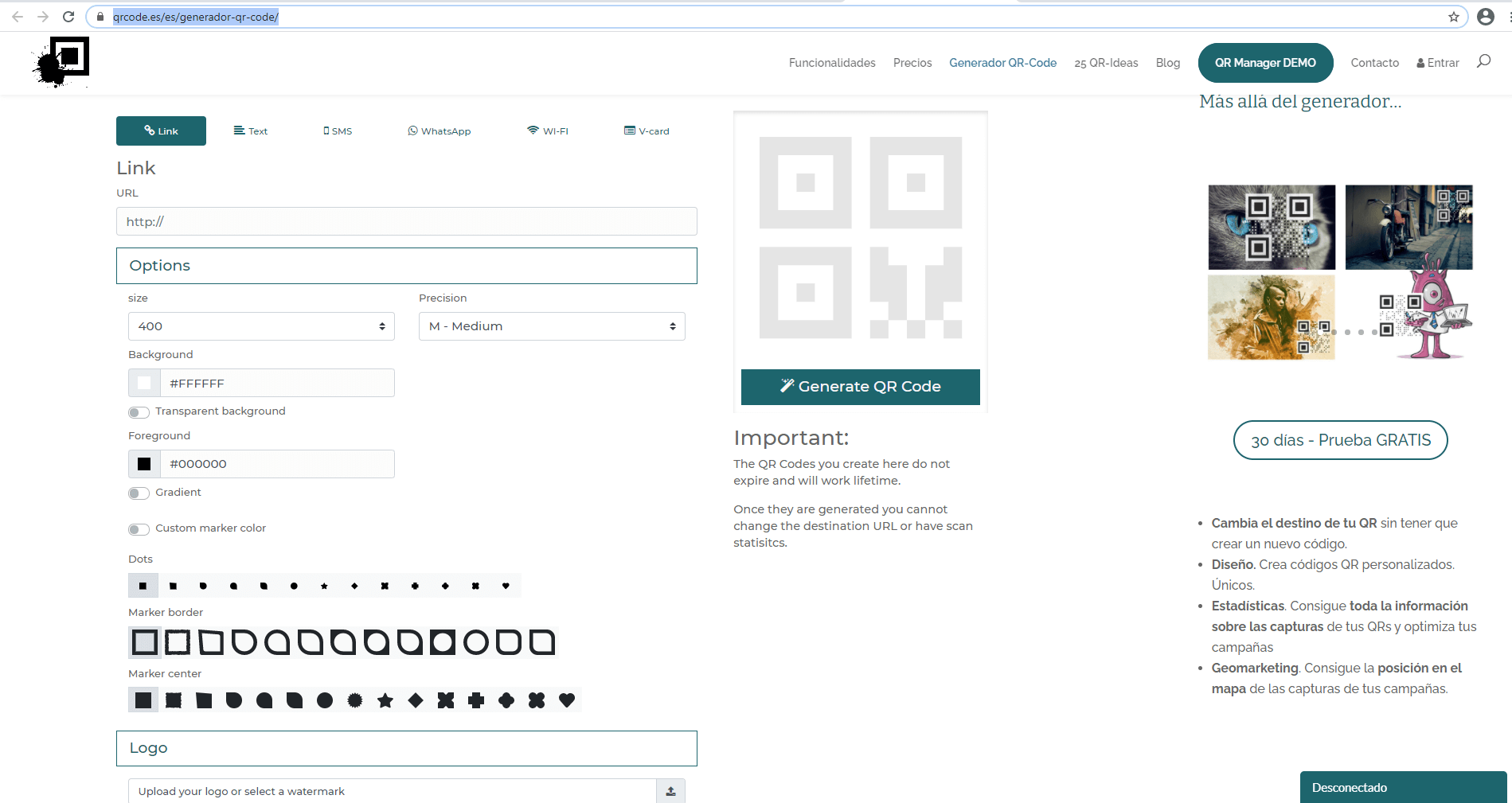Choose the plain square Marker border shape
The image size is (1512, 803).
point(144,642)
